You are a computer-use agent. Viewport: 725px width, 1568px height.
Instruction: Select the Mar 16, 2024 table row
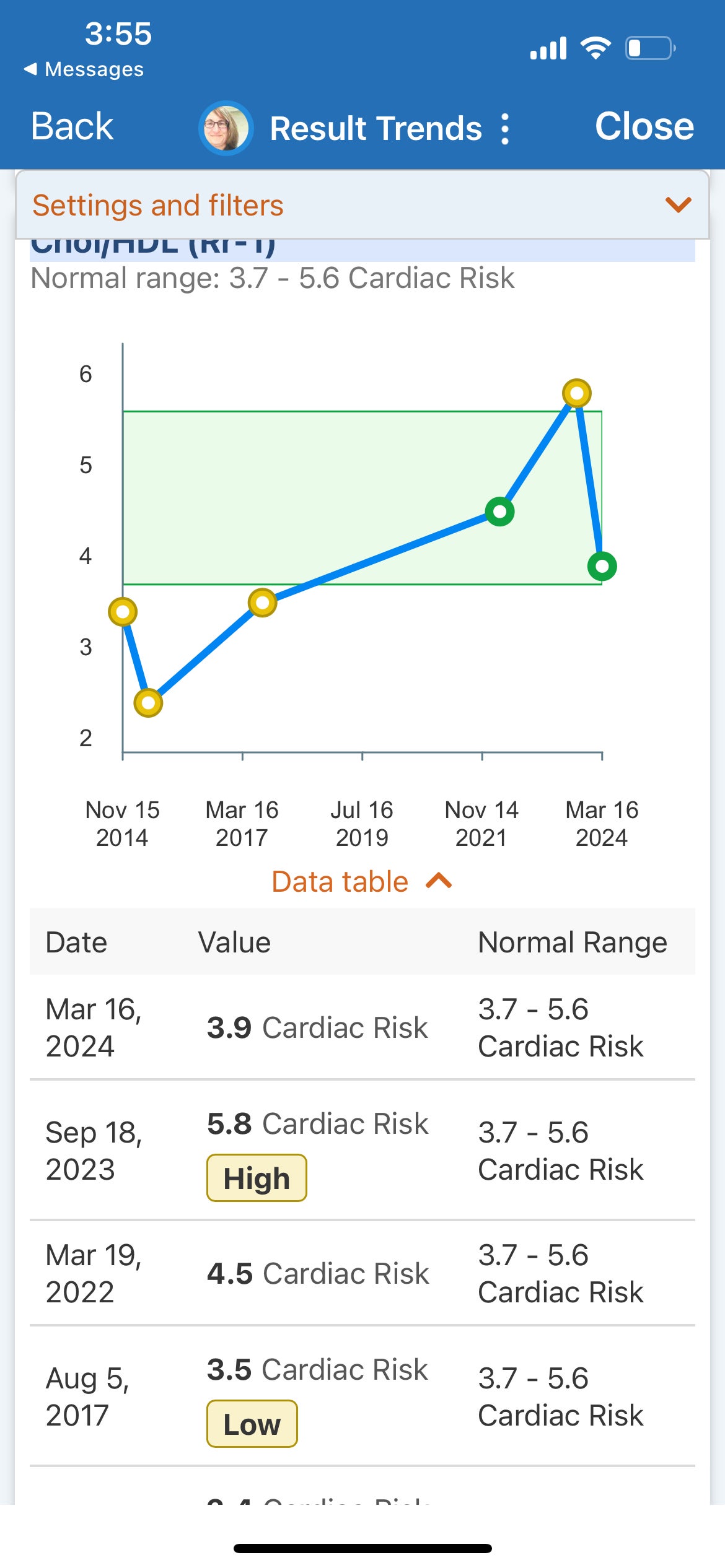(x=362, y=1027)
